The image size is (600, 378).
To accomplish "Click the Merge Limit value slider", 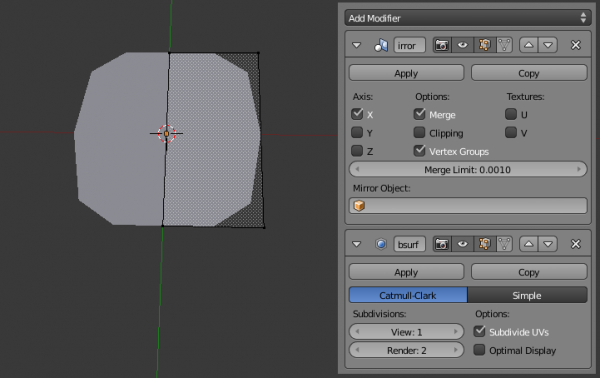I will (x=468, y=169).
